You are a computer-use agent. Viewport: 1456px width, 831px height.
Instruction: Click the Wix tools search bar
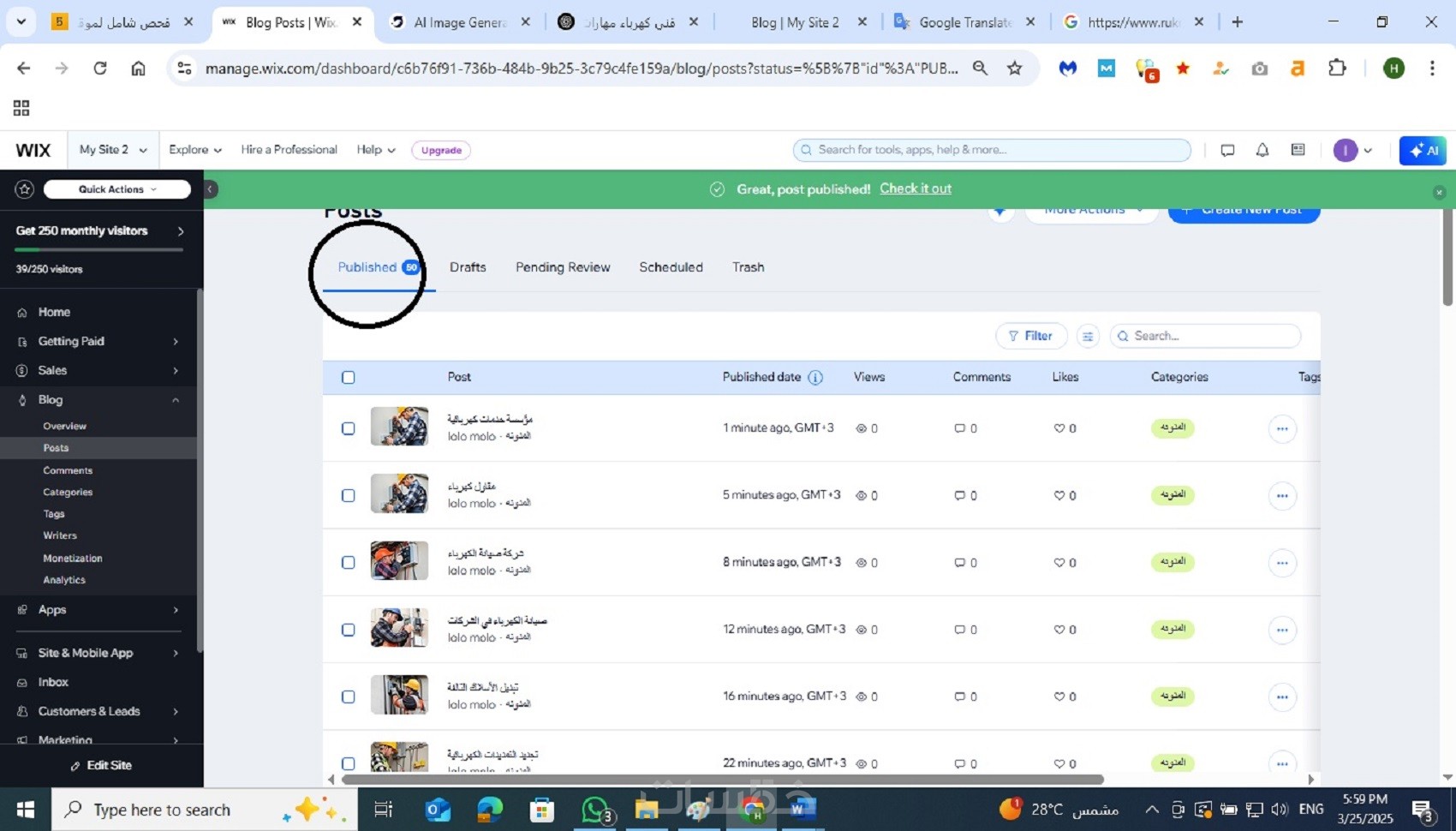[992, 150]
